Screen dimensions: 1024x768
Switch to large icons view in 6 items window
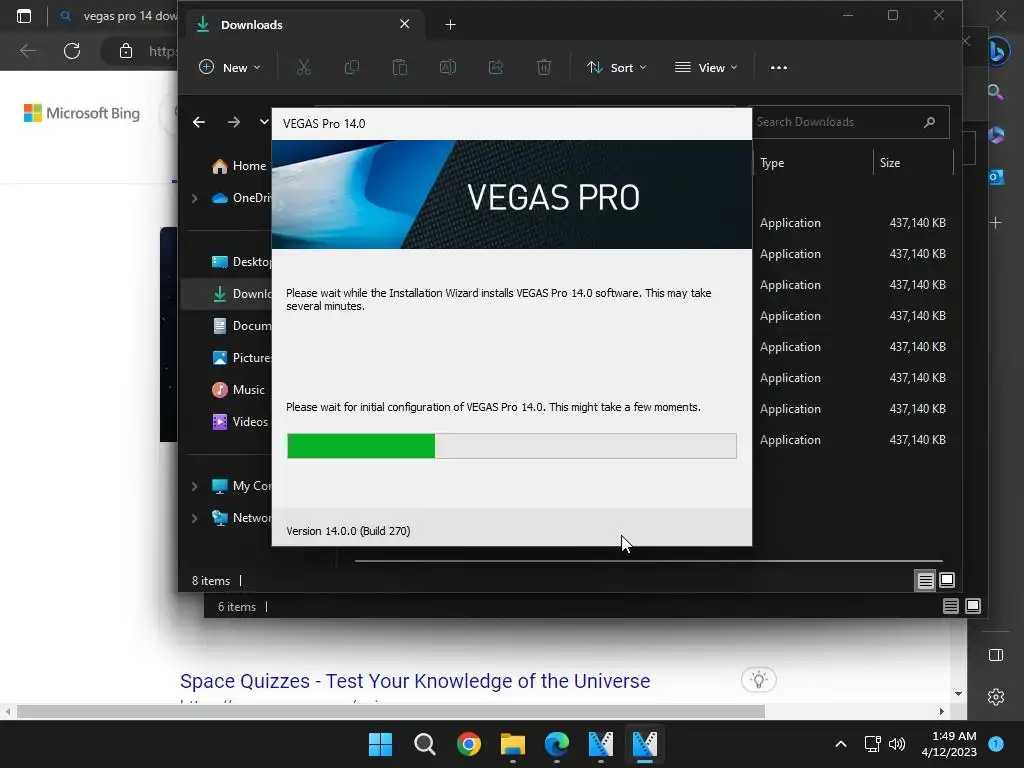[973, 606]
